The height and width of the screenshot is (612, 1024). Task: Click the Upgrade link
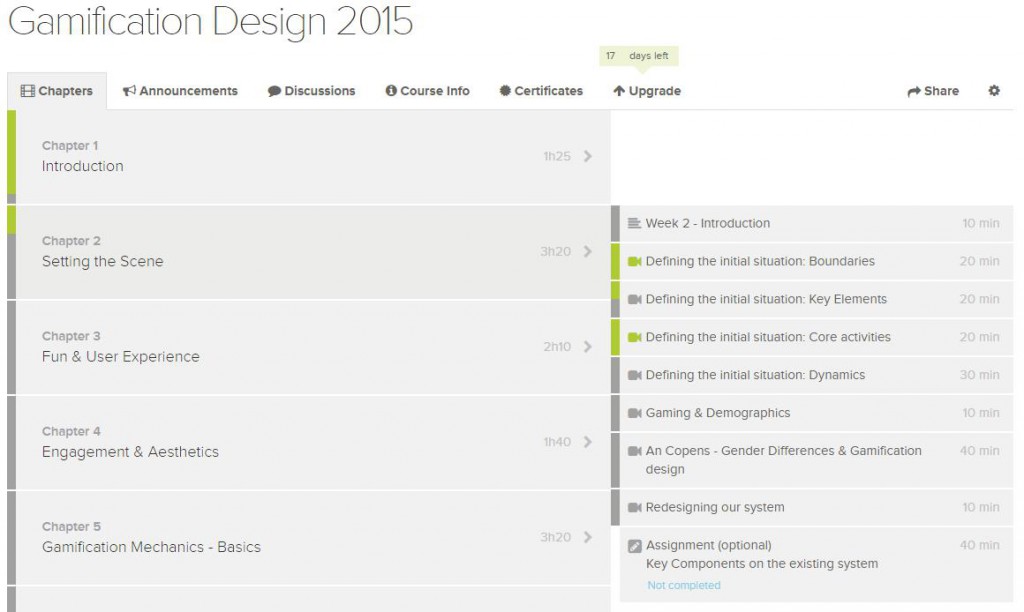point(647,91)
